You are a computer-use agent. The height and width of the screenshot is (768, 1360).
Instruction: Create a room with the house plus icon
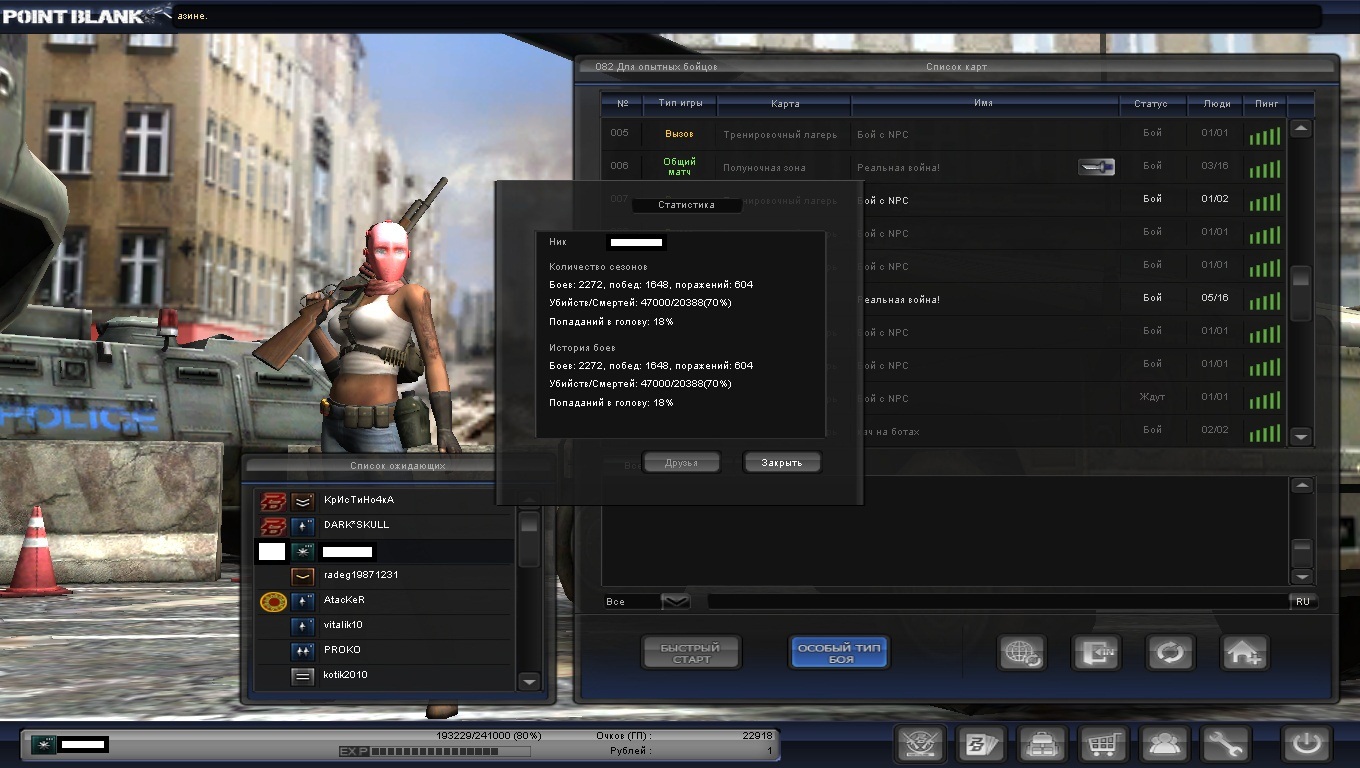[x=1245, y=653]
